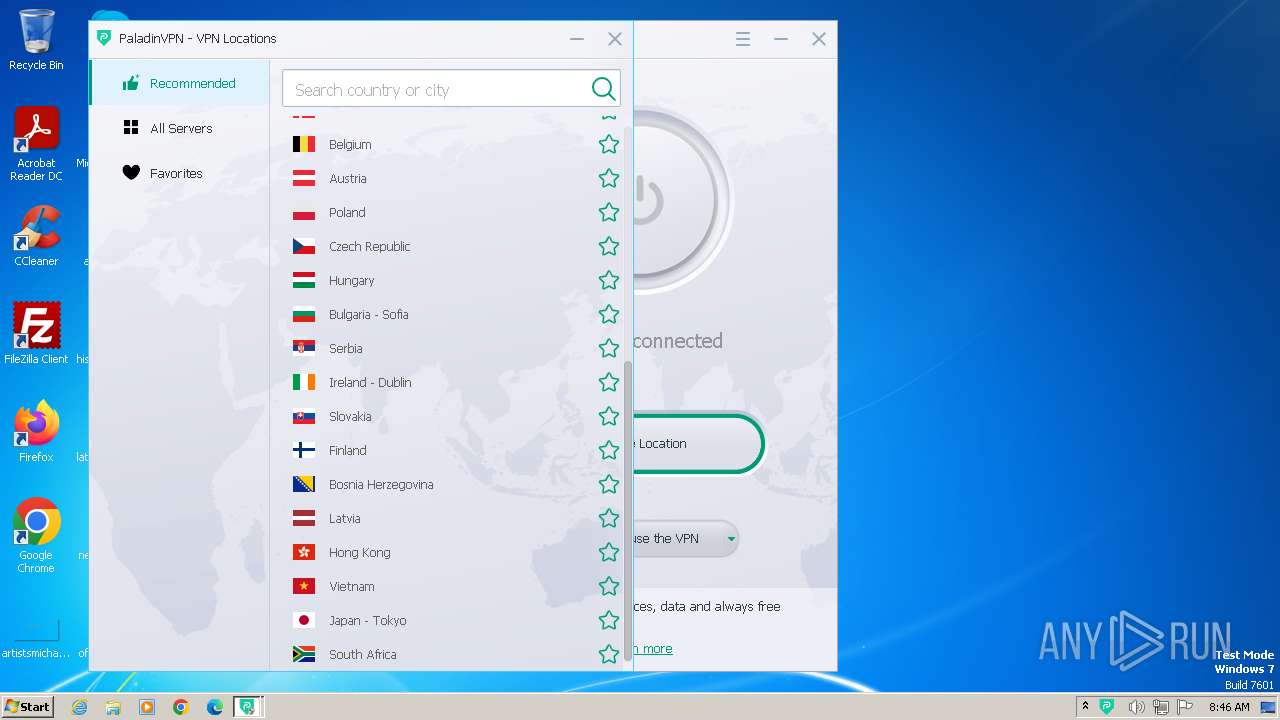Open the Firefox desktop icon

(x=36, y=432)
